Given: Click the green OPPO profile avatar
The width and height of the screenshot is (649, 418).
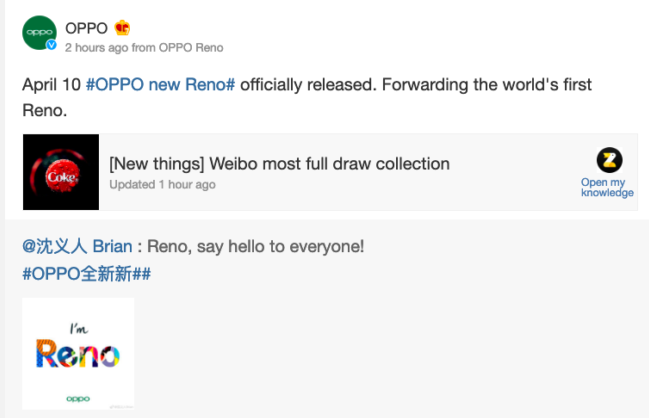Looking at the screenshot, I should 39,34.
